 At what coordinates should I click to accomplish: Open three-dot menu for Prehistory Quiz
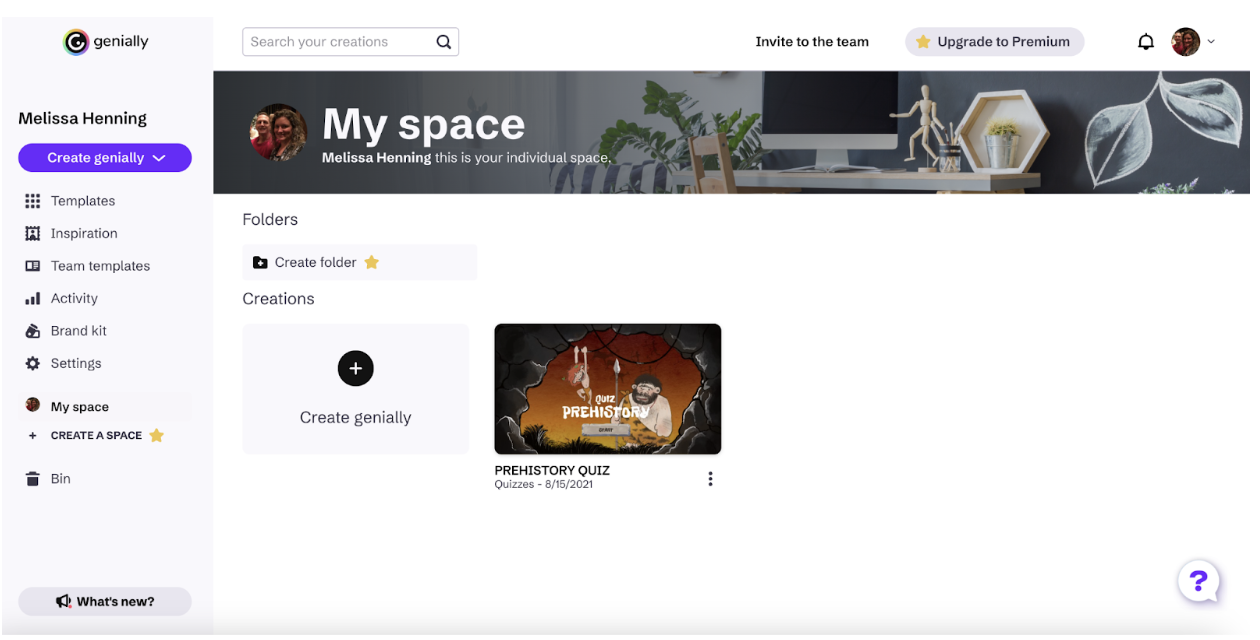tap(710, 479)
